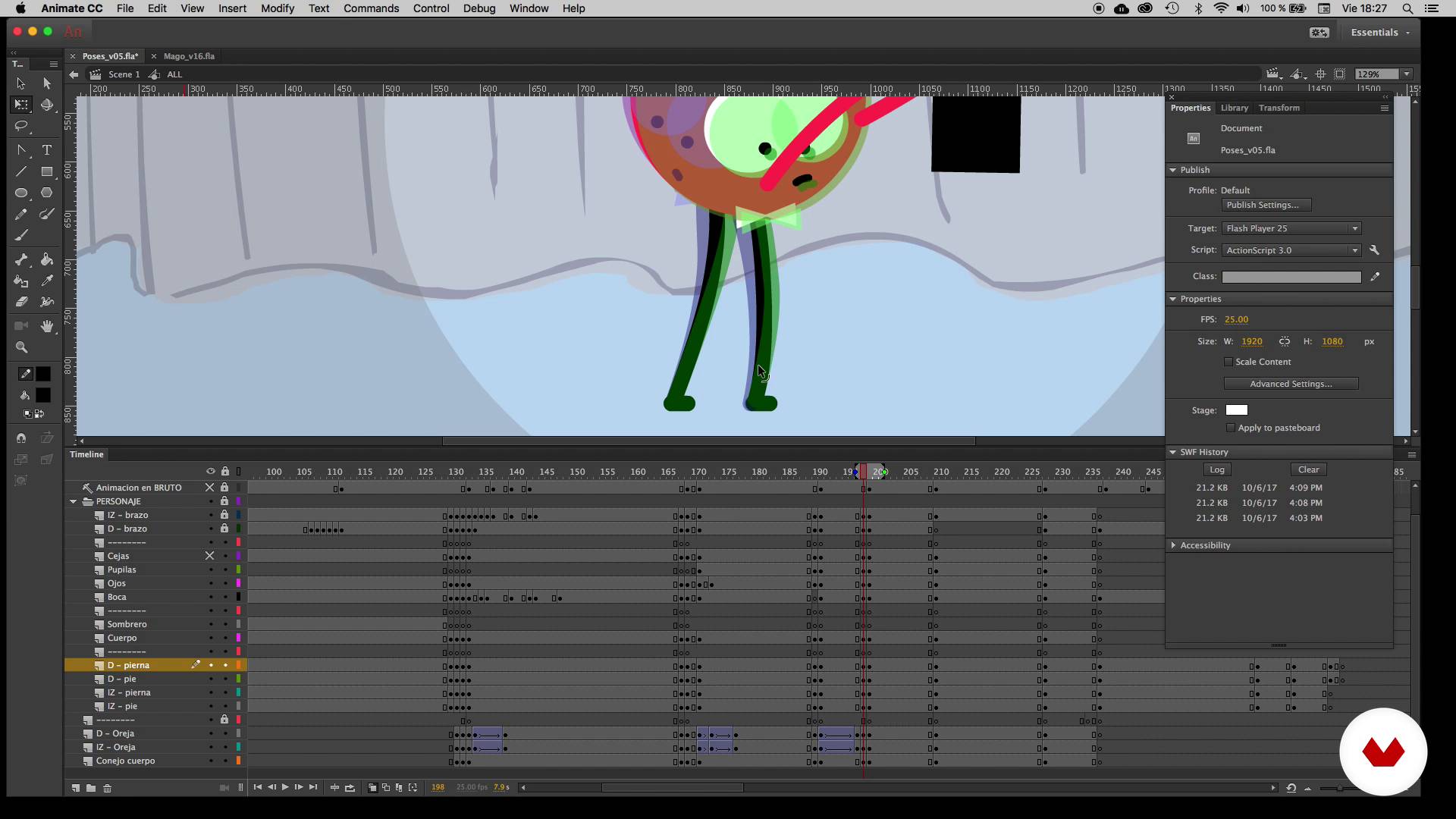This screenshot has height=819, width=1456.
Task: Select the Ink Bottle tool
Action: pyautogui.click(x=21, y=281)
